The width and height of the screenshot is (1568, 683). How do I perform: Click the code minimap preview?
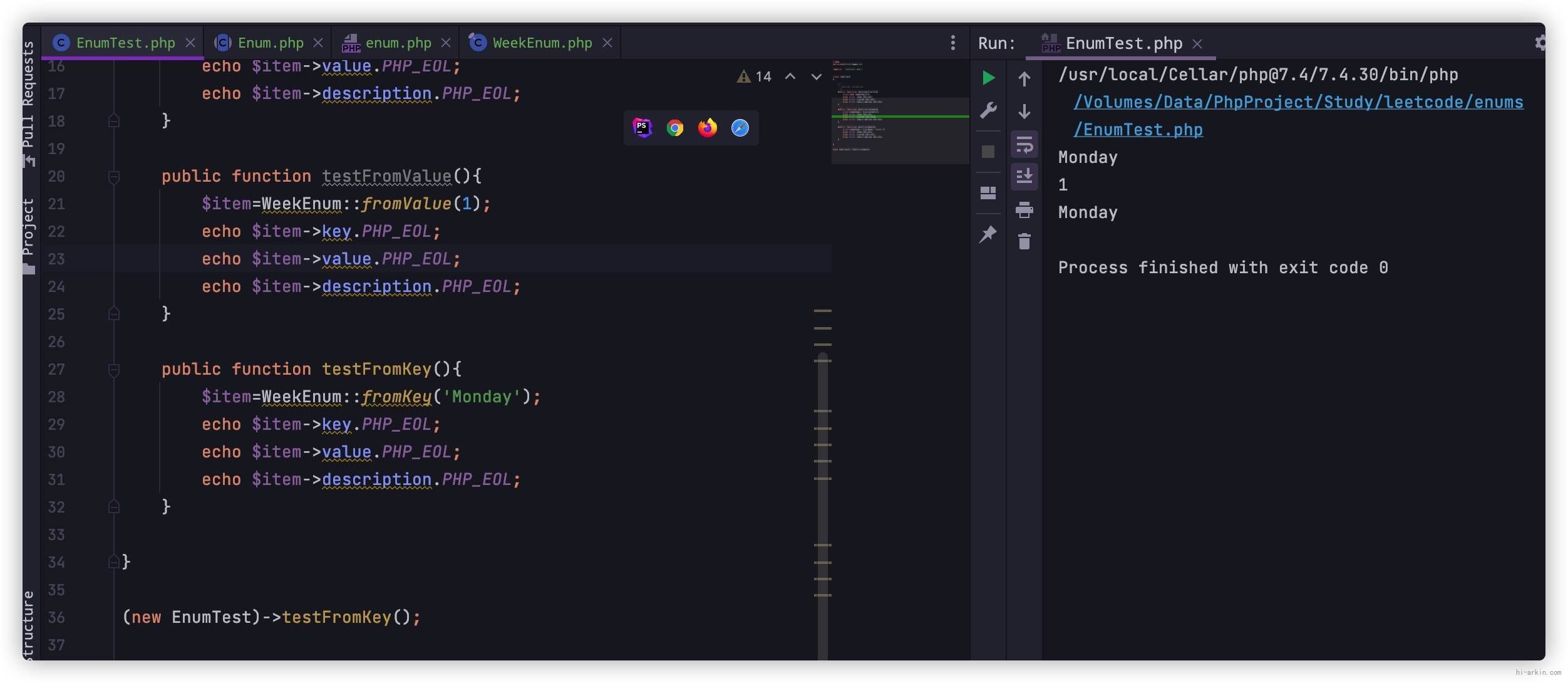900,112
